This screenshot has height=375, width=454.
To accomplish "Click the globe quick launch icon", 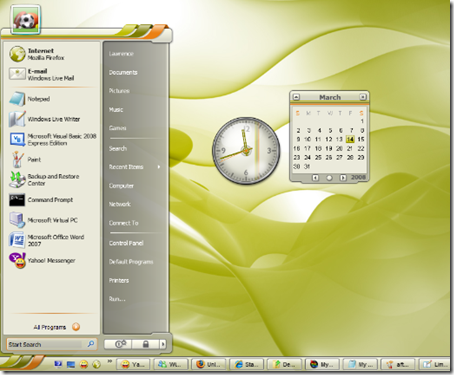I will (x=96, y=364).
